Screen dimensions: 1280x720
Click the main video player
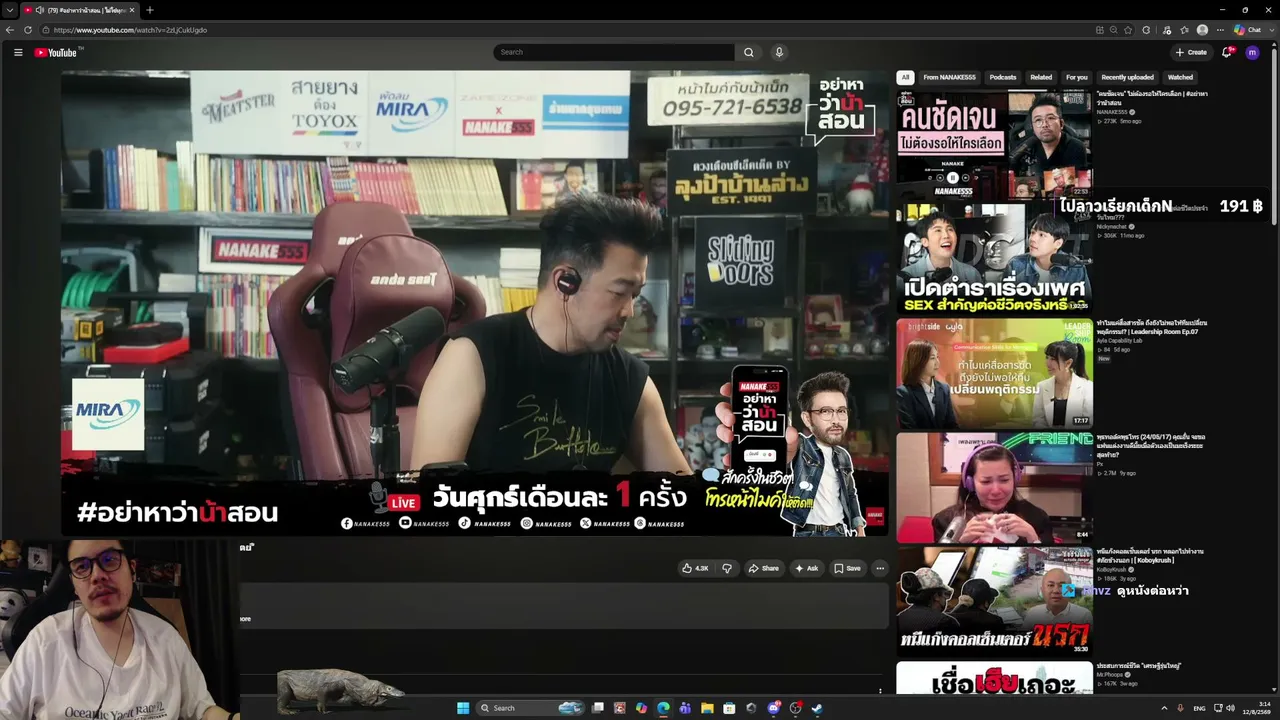click(475, 303)
